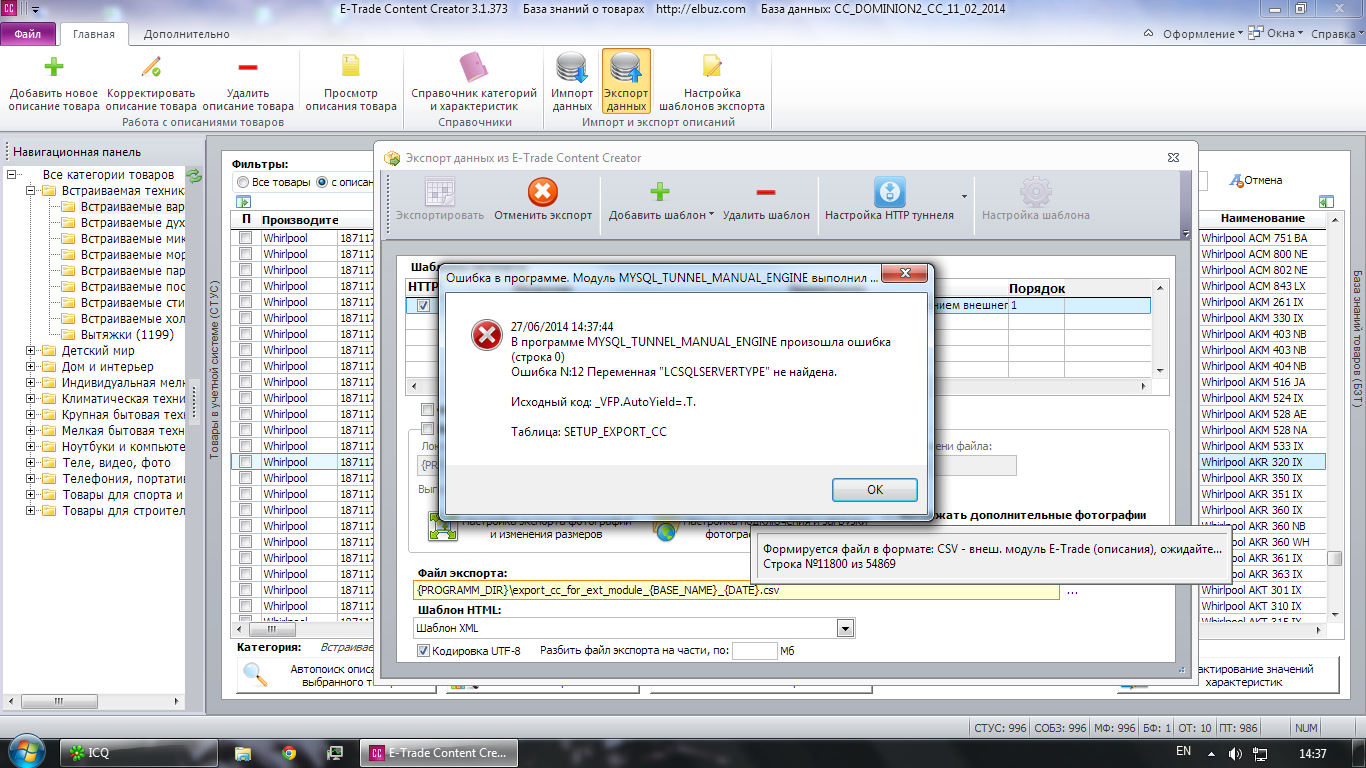
Task: Toggle the Кодировка UTF-8 checkbox
Action: 423,651
